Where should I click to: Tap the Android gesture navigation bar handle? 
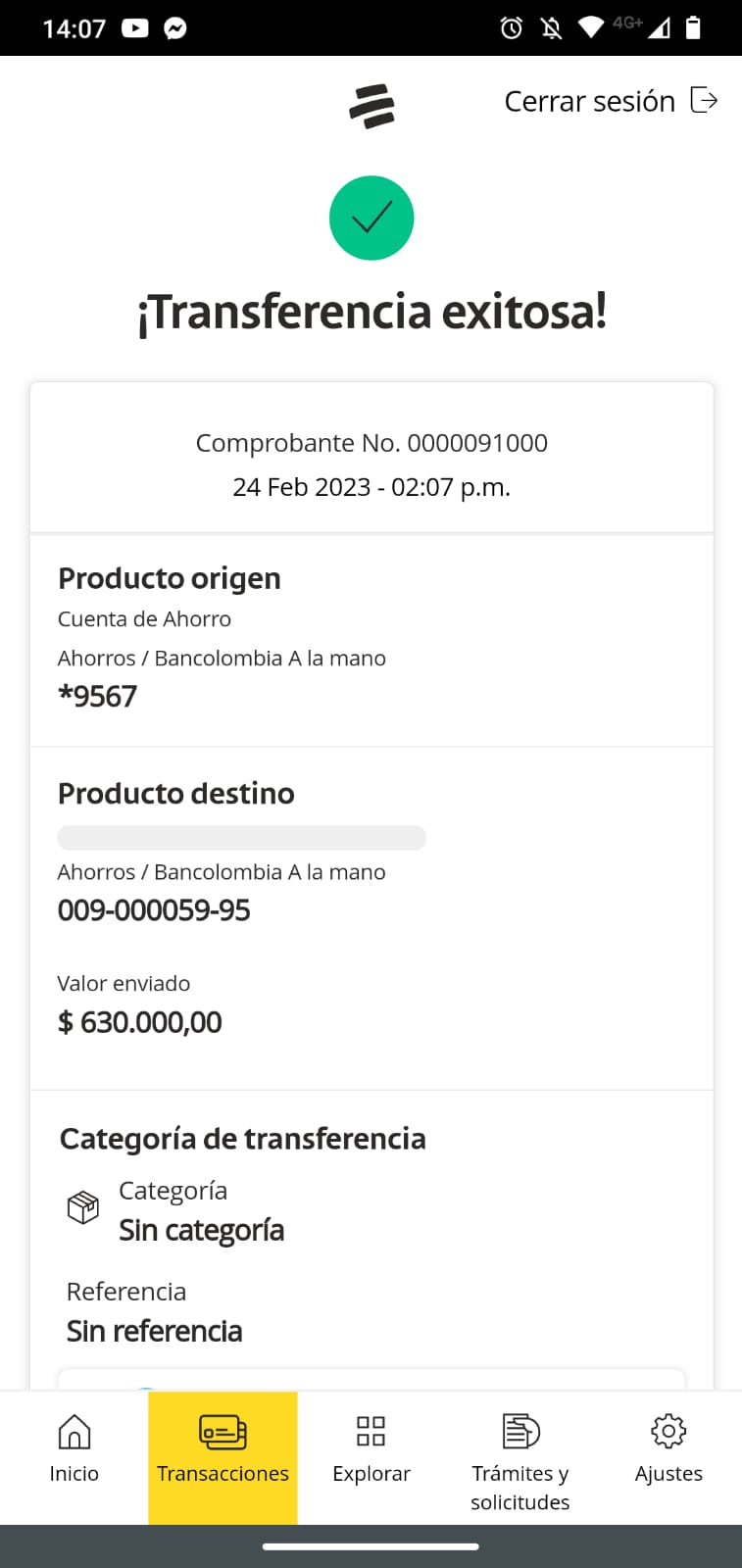click(x=371, y=1546)
